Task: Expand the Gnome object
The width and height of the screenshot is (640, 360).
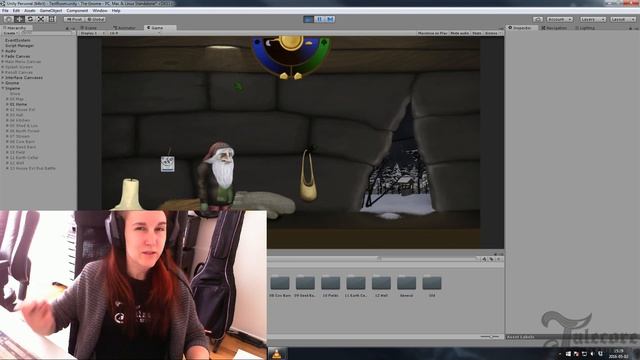Action: [3, 83]
